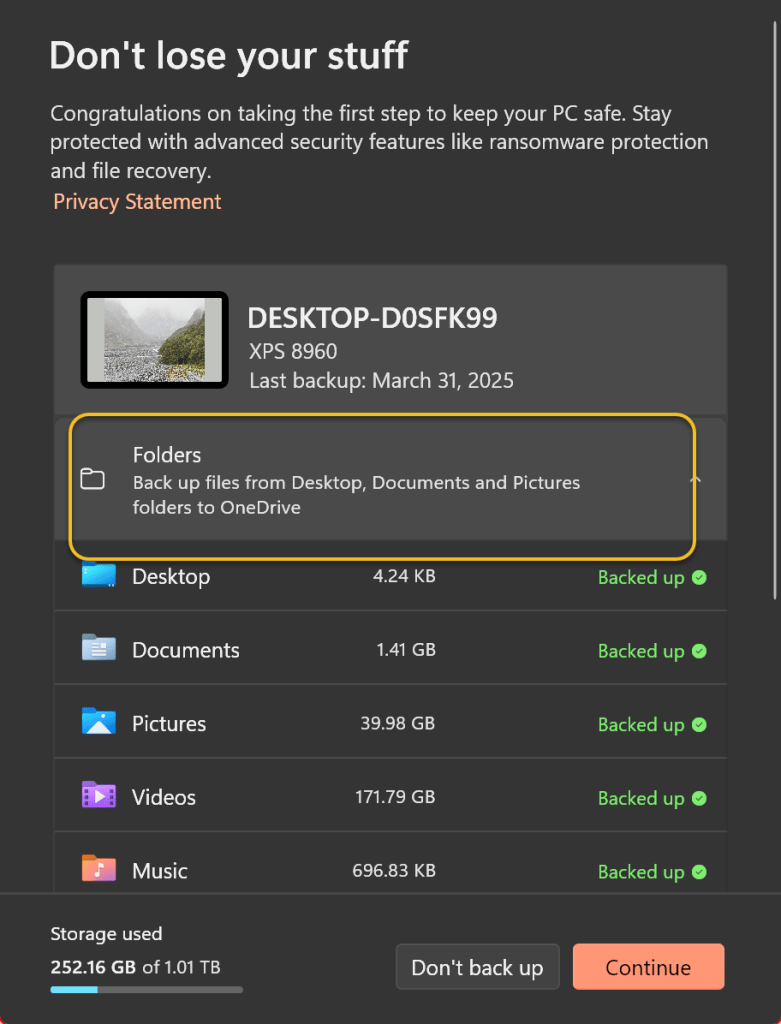Click the green checkmark on Videos row
The height and width of the screenshot is (1024, 781).
[x=699, y=798]
